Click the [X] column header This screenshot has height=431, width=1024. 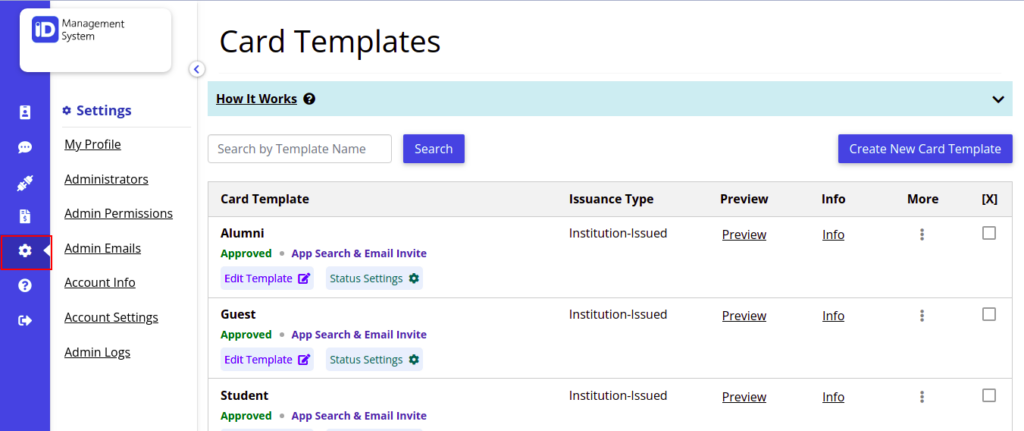tap(989, 199)
